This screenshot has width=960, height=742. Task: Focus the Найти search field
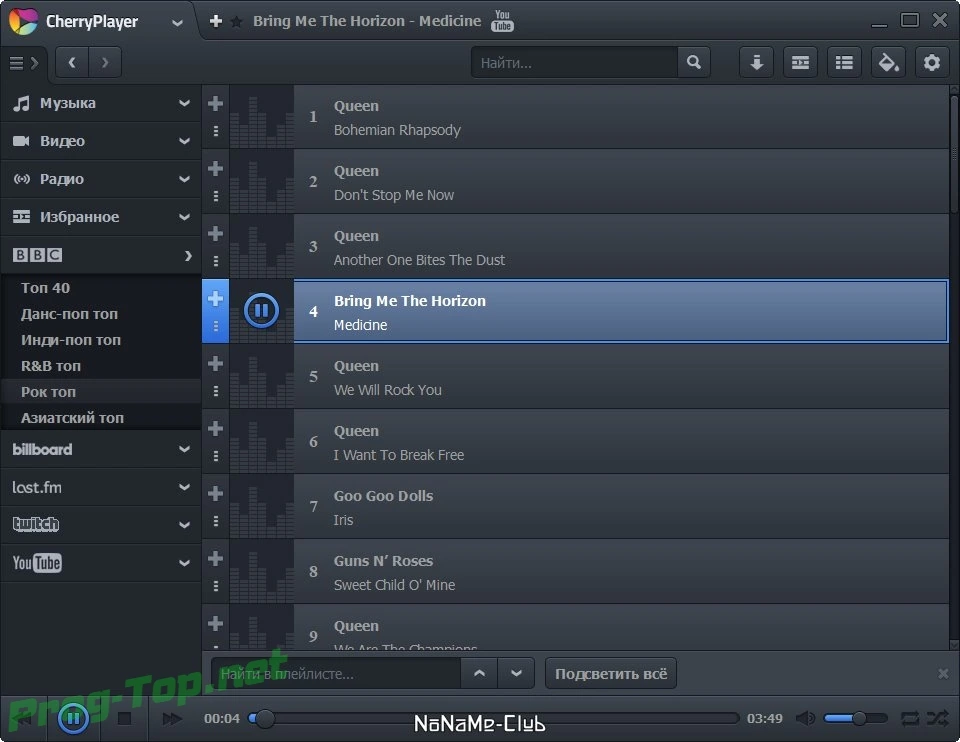click(x=574, y=62)
